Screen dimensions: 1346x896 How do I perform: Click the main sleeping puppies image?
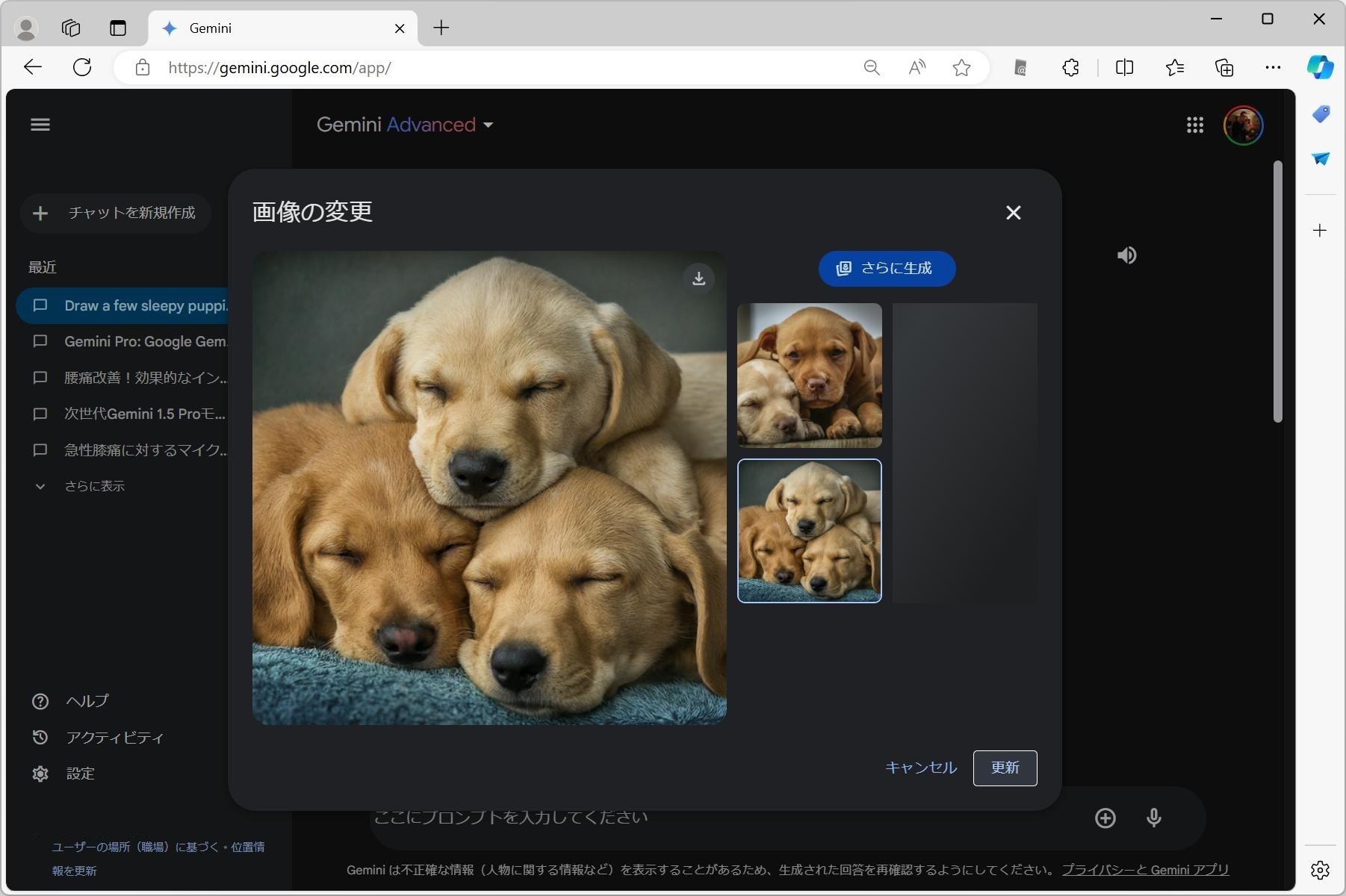[489, 488]
